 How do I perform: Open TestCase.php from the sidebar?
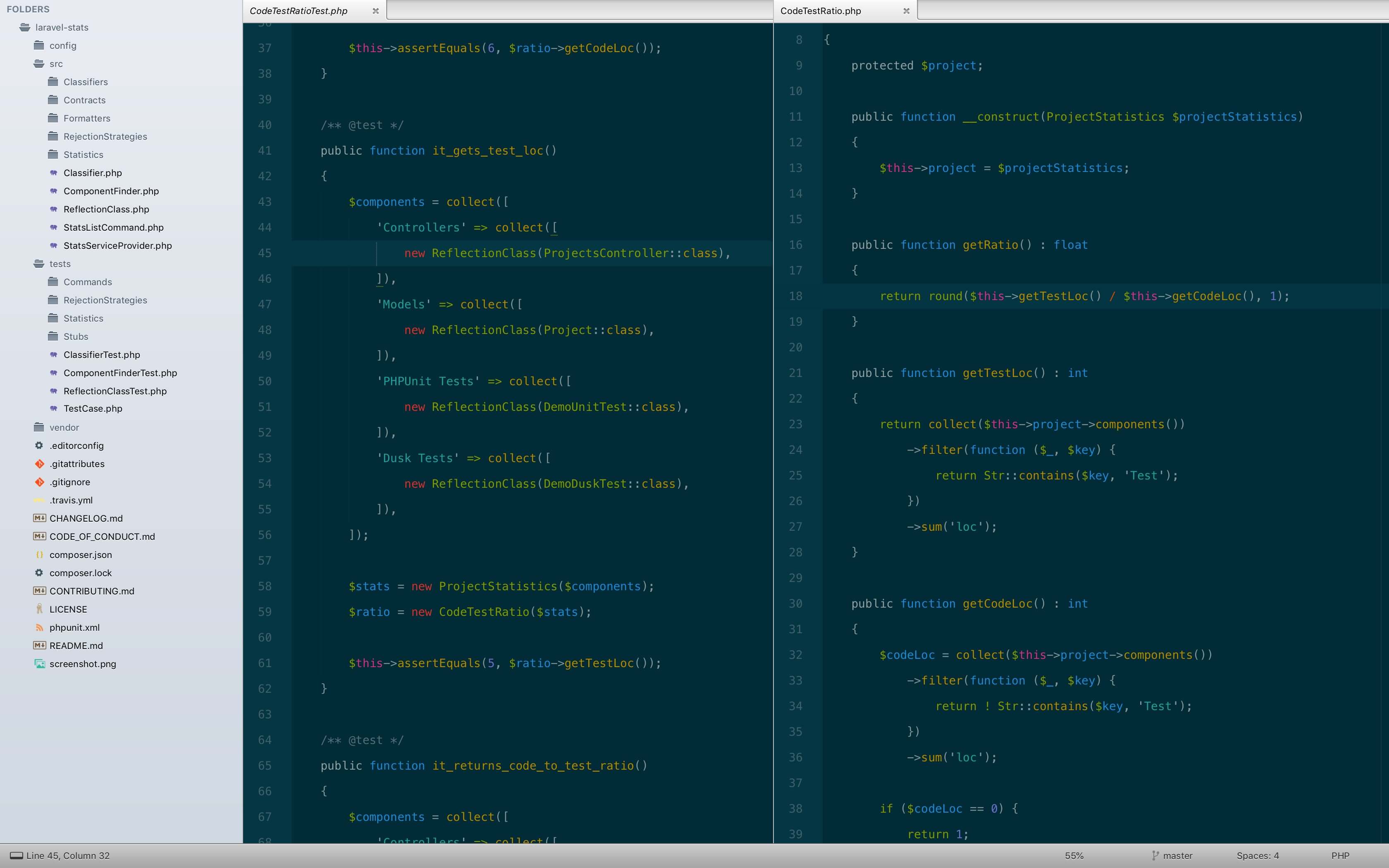pos(93,409)
